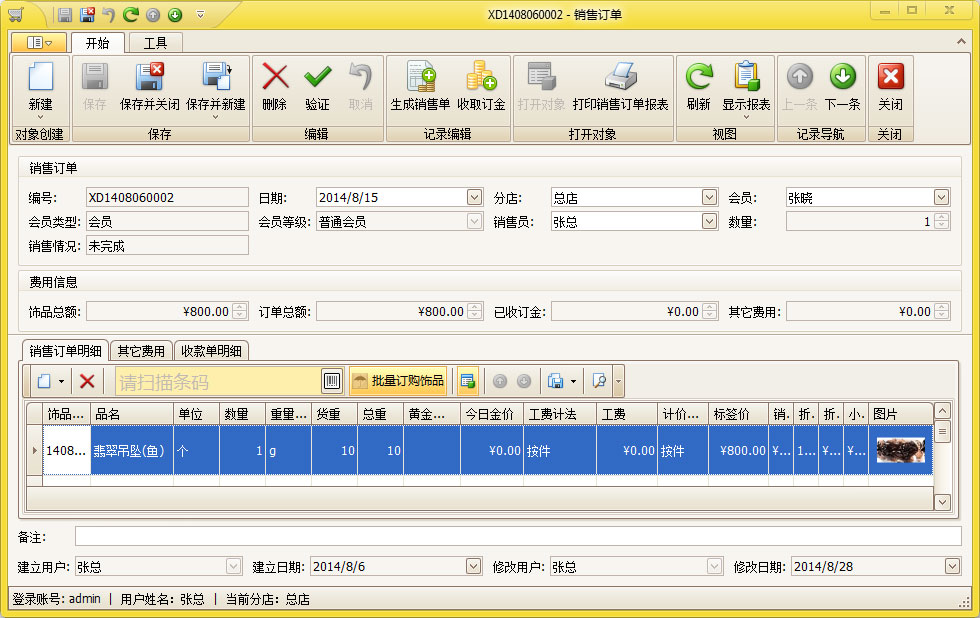The width and height of the screenshot is (980, 618).
Task: Click green down-arrow icon in title bar
Action: coord(175,14)
